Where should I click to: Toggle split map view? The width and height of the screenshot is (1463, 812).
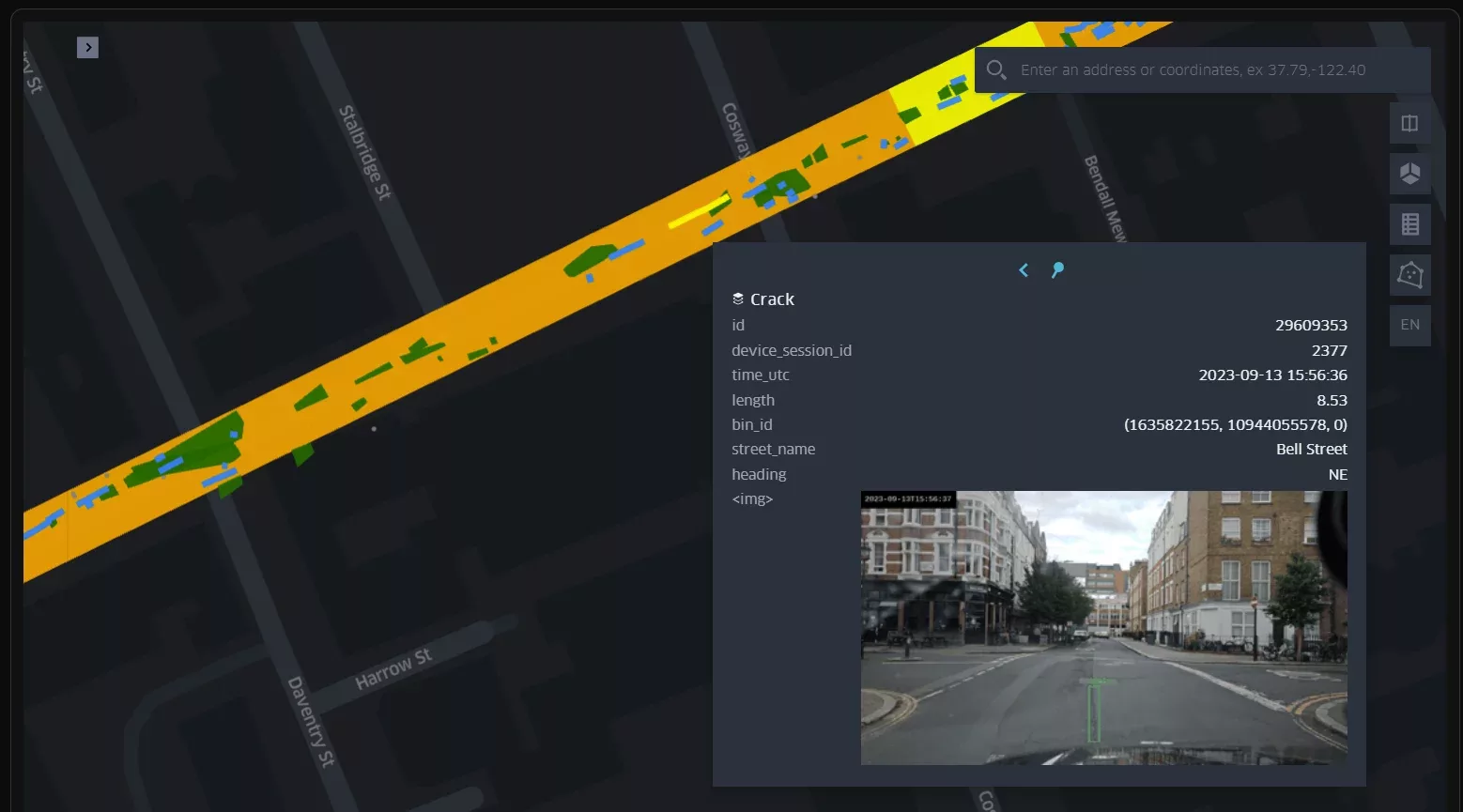coord(1409,124)
